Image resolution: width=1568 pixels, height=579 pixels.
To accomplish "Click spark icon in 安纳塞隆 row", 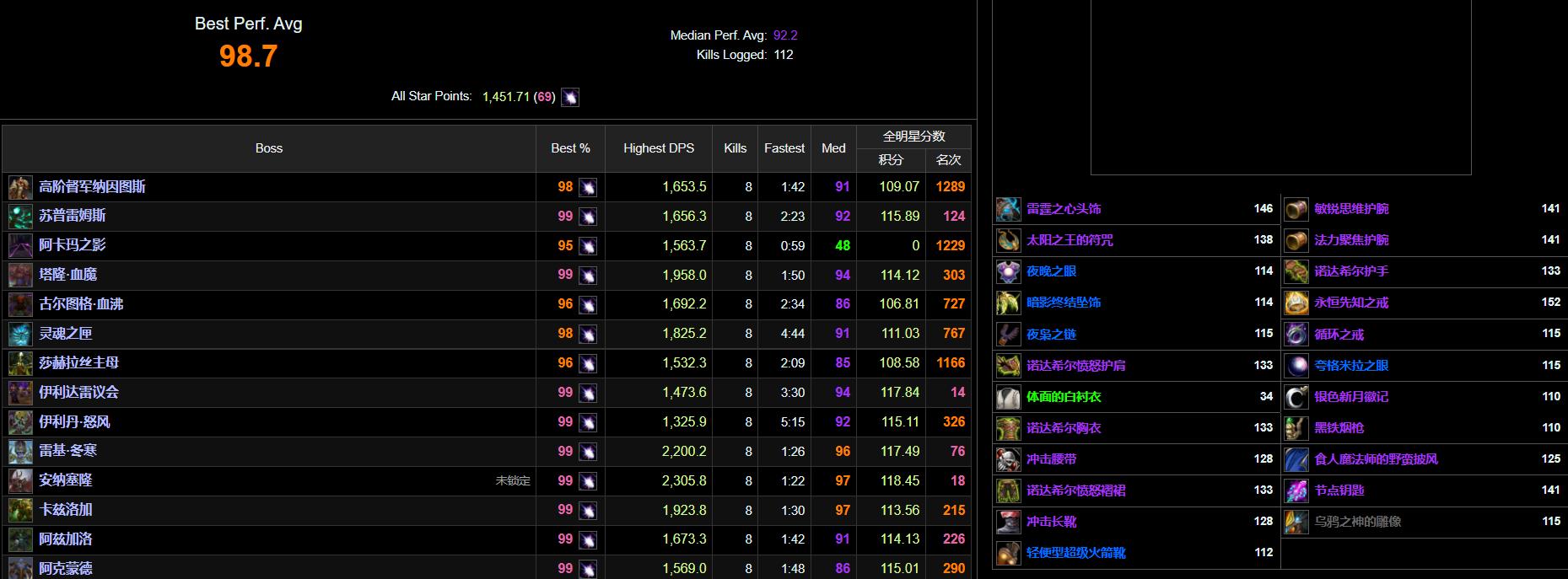I will [588, 481].
